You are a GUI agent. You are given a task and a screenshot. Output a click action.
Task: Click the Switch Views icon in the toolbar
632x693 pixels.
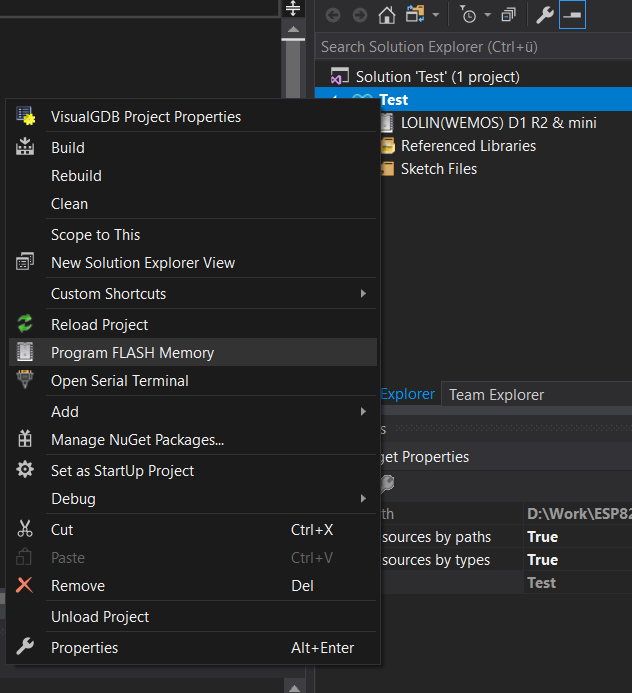pyautogui.click(x=415, y=15)
